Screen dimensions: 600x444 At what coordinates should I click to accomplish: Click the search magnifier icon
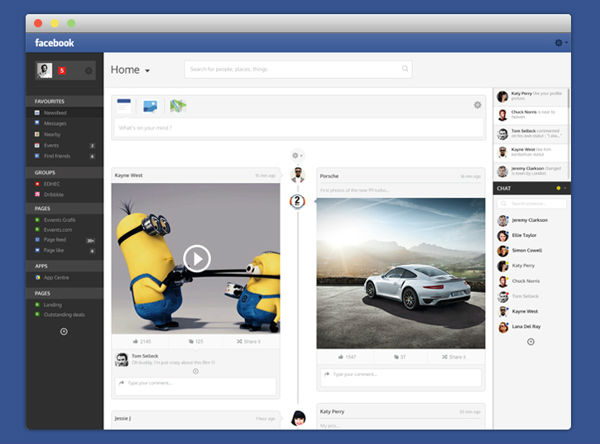click(x=405, y=69)
